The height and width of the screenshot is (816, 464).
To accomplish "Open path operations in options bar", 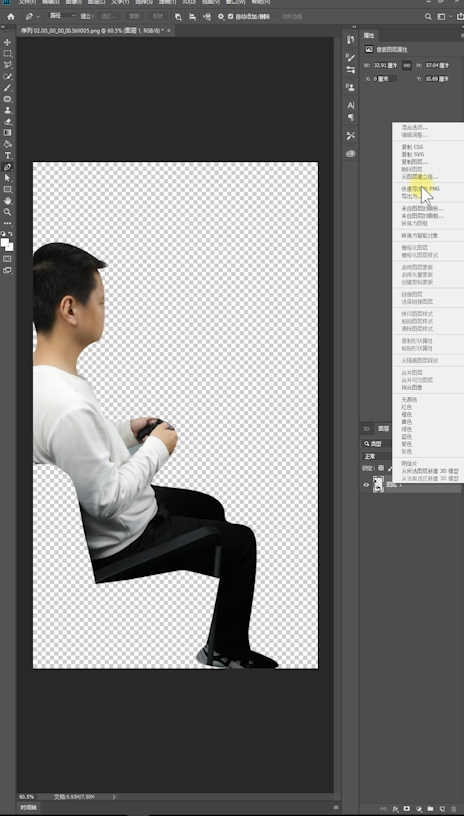I will tap(178, 17).
